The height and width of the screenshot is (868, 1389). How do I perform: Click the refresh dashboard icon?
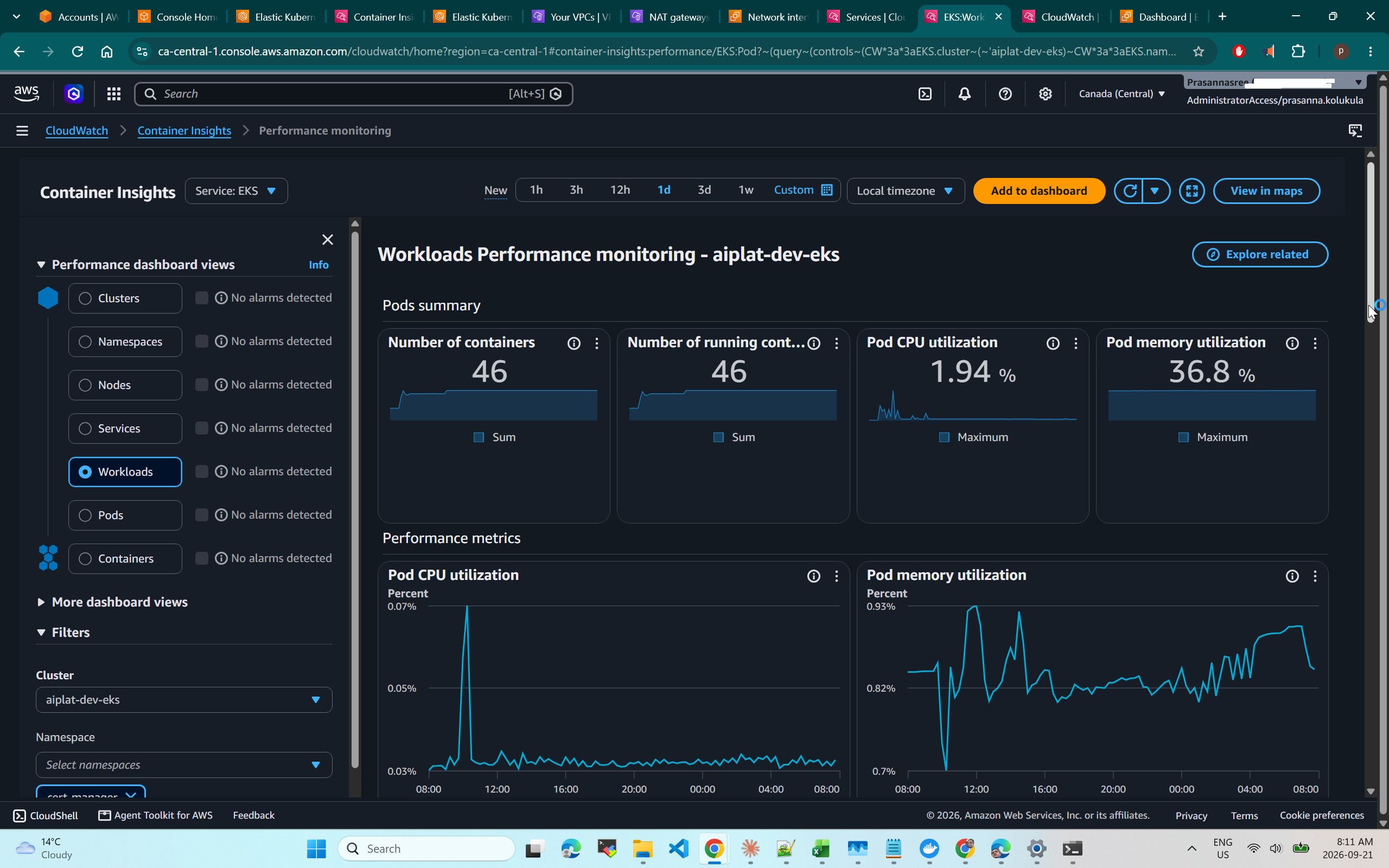[1129, 190]
